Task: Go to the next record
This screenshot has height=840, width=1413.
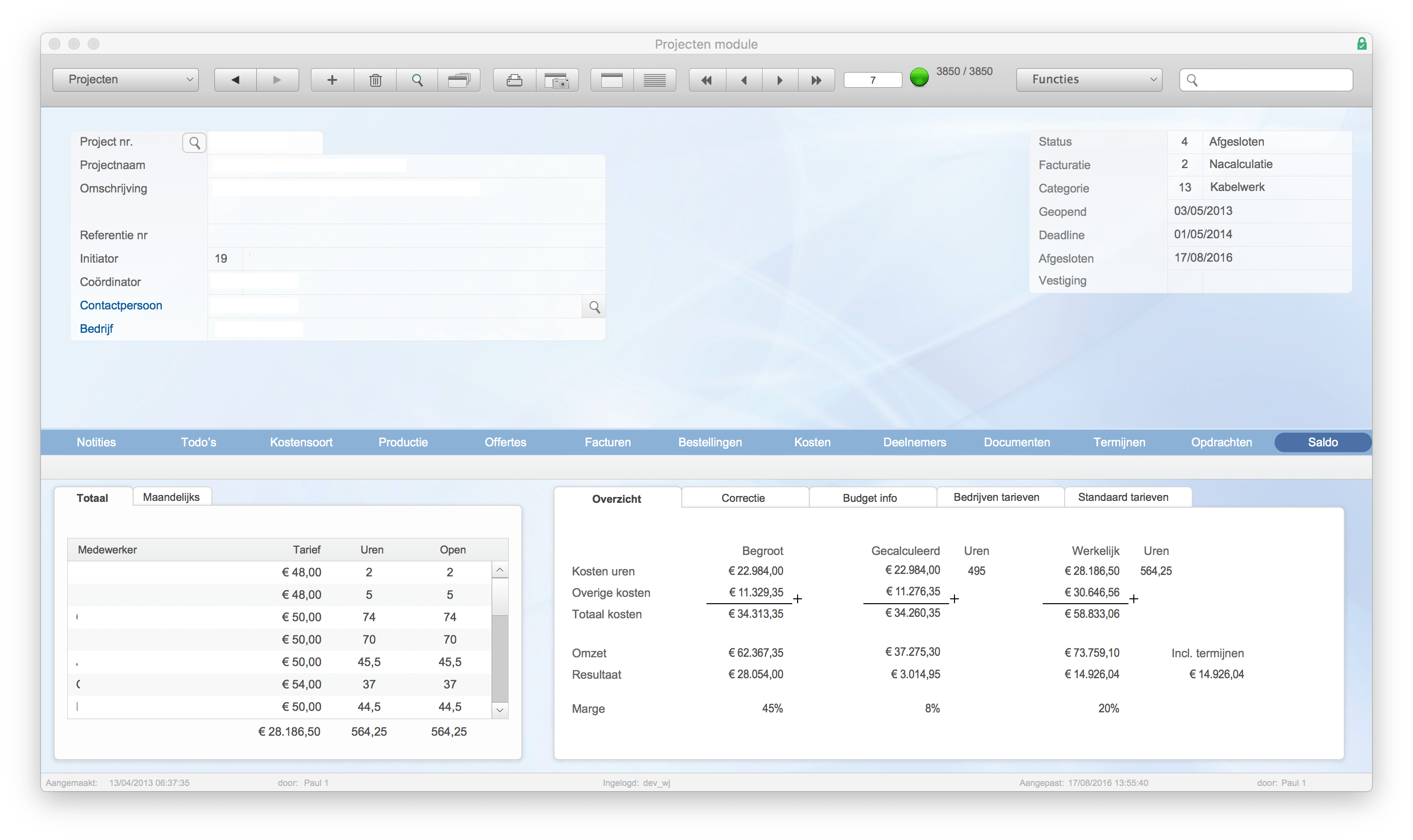Action: (x=780, y=80)
